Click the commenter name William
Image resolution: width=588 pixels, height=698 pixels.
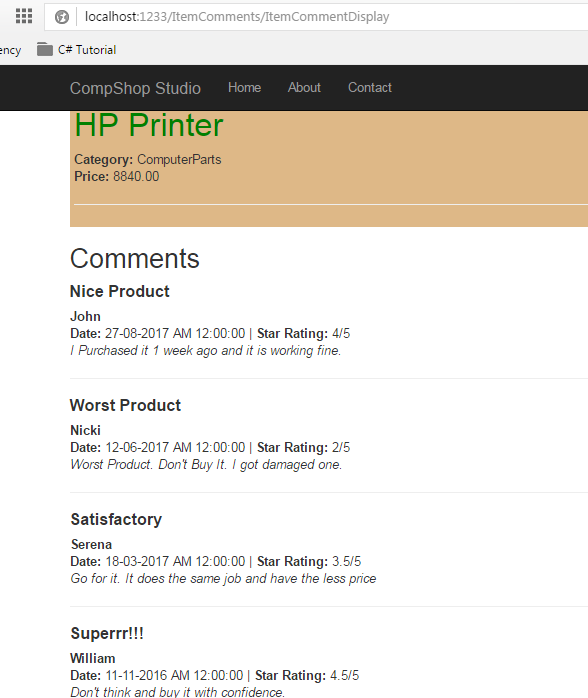click(x=93, y=658)
